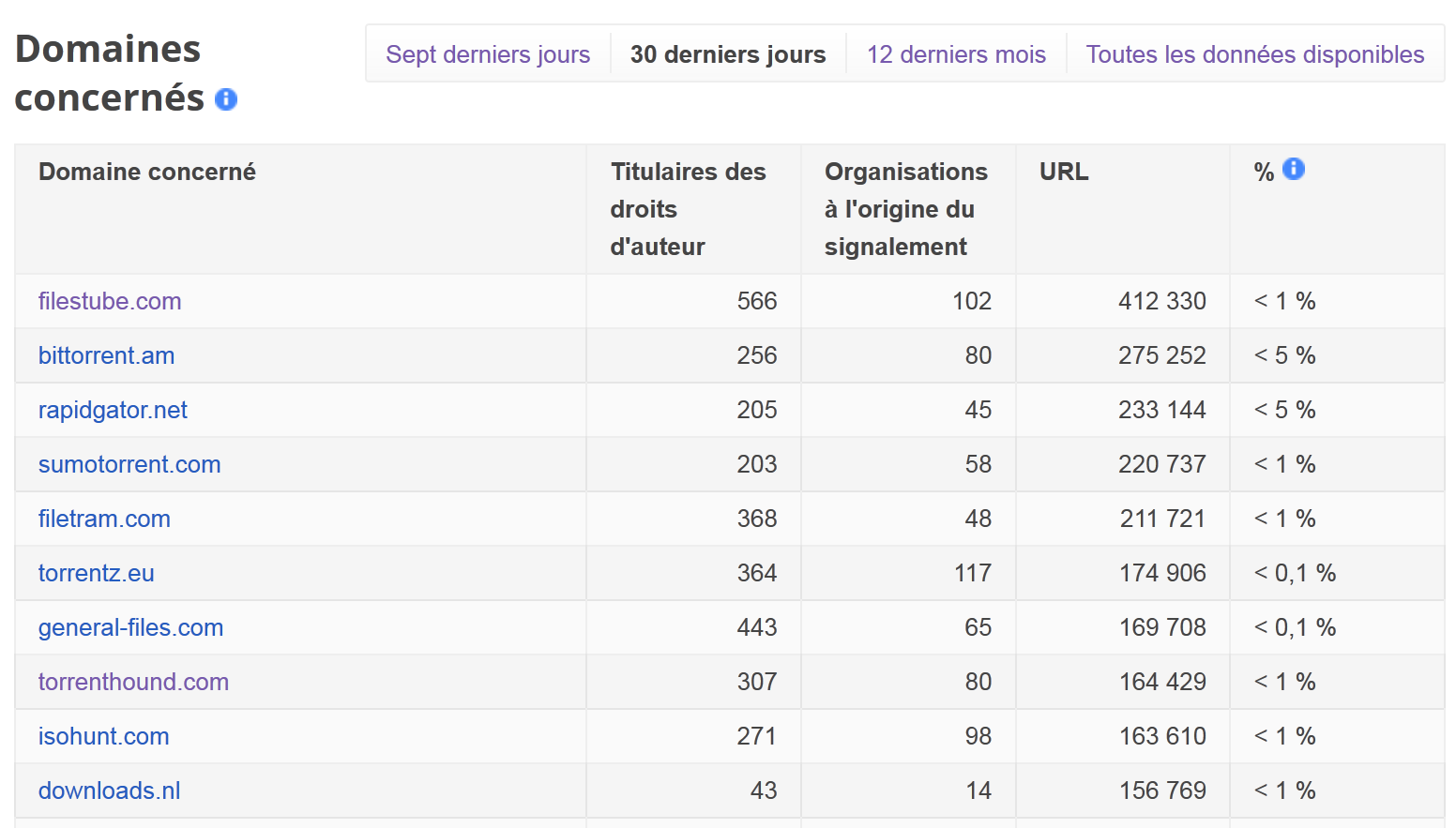1456x828 pixels.
Task: Click rights holders value 443 for general-files.com
Action: (757, 627)
